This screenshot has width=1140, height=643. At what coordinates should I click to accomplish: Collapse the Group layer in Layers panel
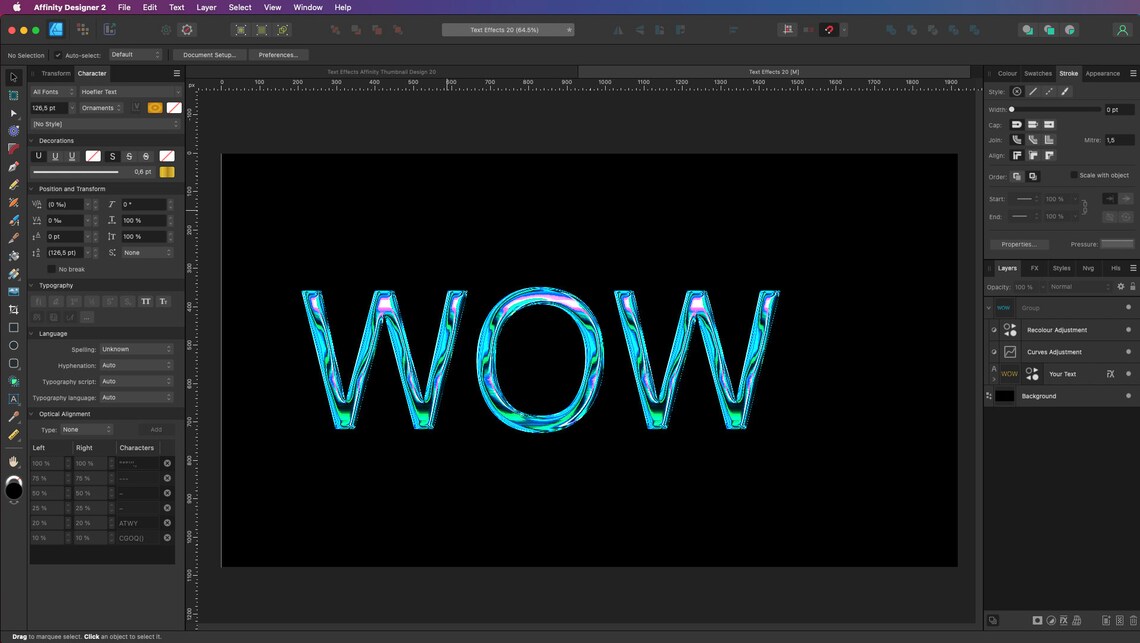click(989, 307)
